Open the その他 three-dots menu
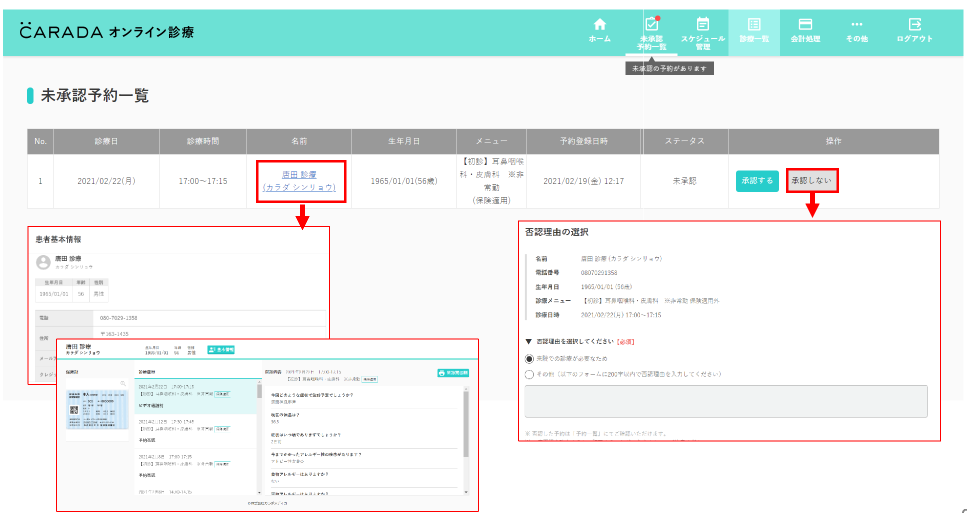The width and height of the screenshot is (967, 513). pyautogui.click(x=856, y=31)
